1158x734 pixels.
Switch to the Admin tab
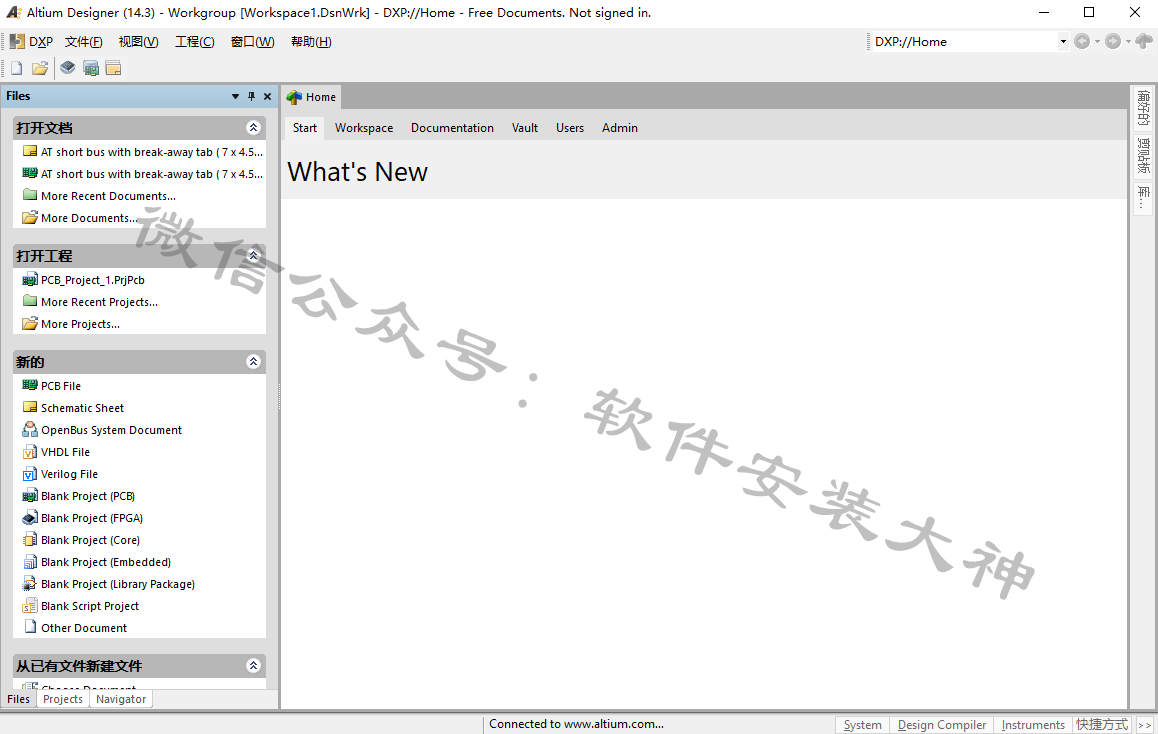click(x=620, y=128)
